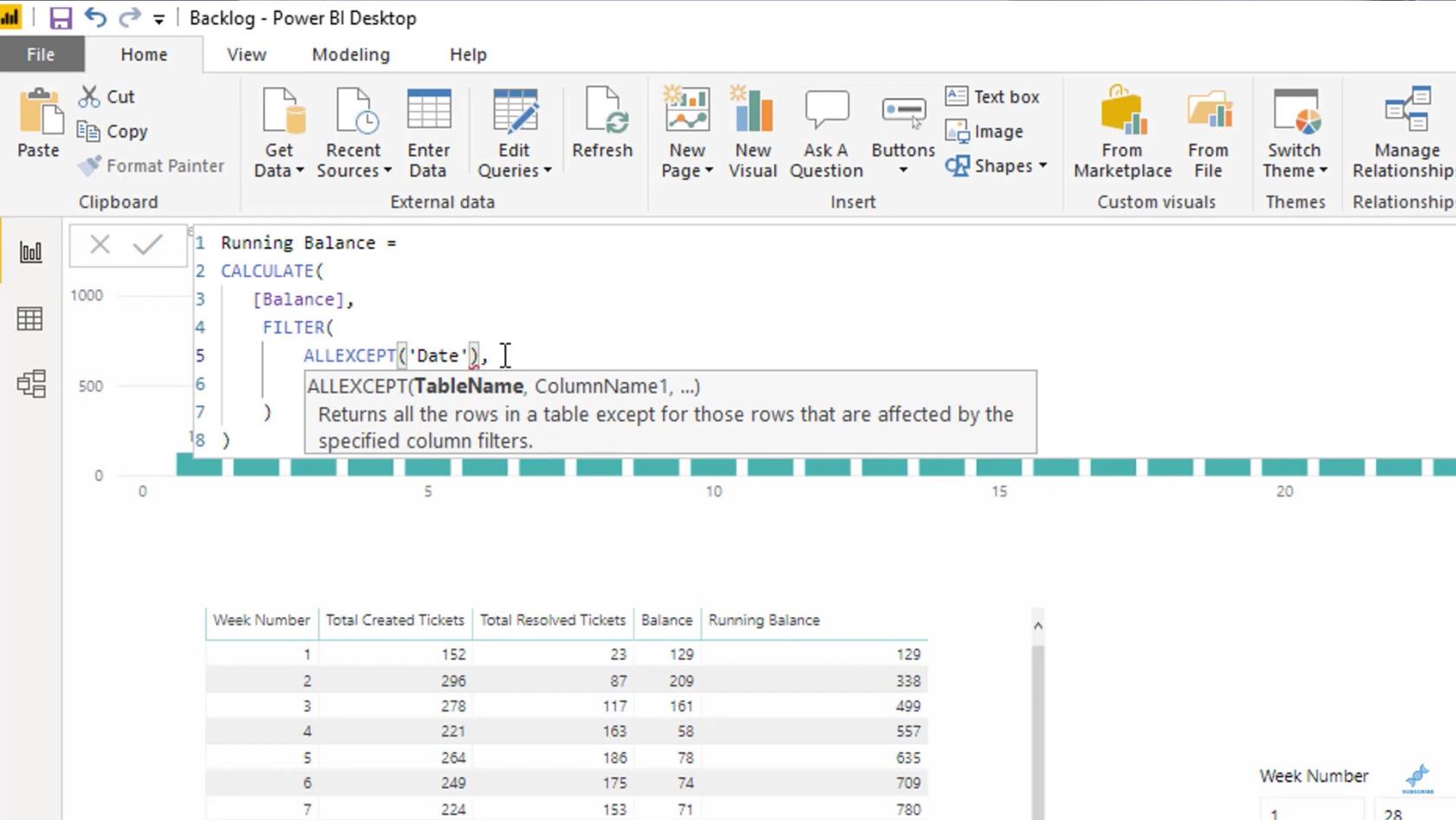Insert an Image
This screenshot has width=1456, height=820.
pos(985,131)
